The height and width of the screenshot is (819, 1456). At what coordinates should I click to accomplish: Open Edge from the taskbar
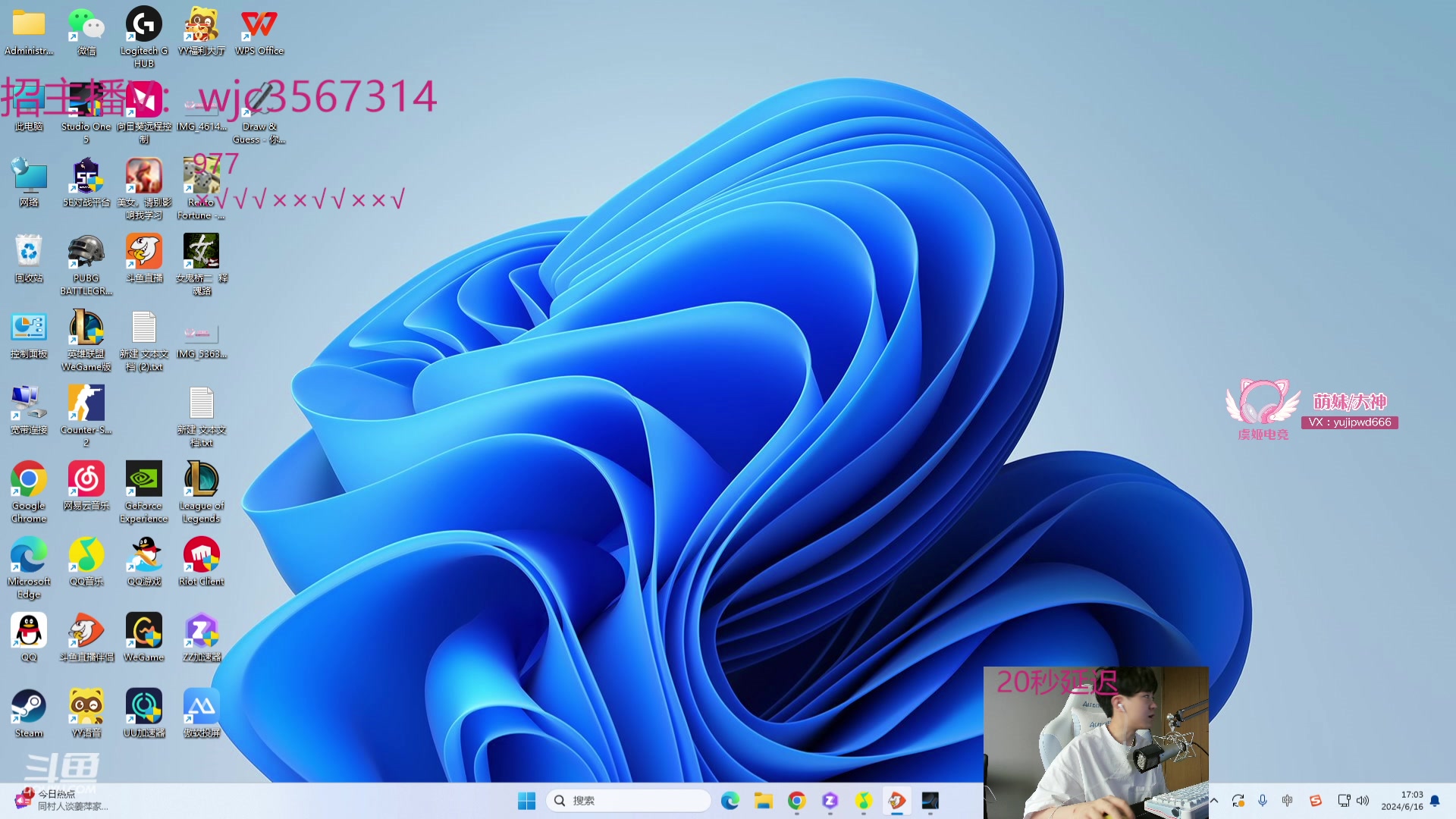pyautogui.click(x=730, y=801)
